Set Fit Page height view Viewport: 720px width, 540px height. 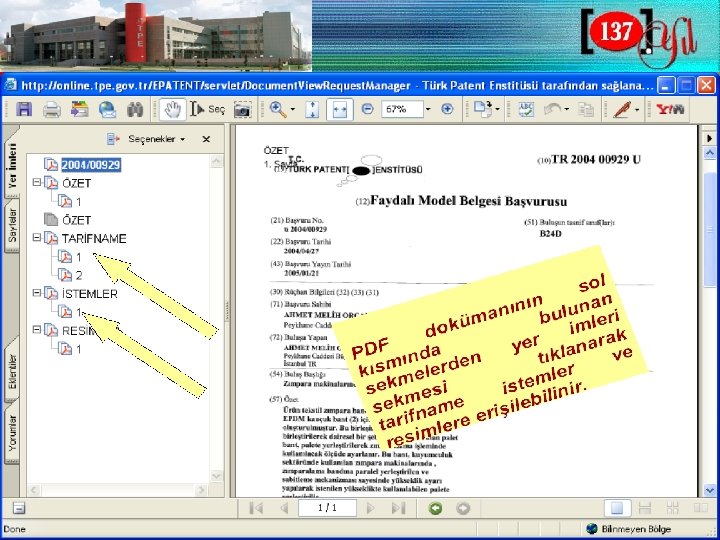pos(313,109)
